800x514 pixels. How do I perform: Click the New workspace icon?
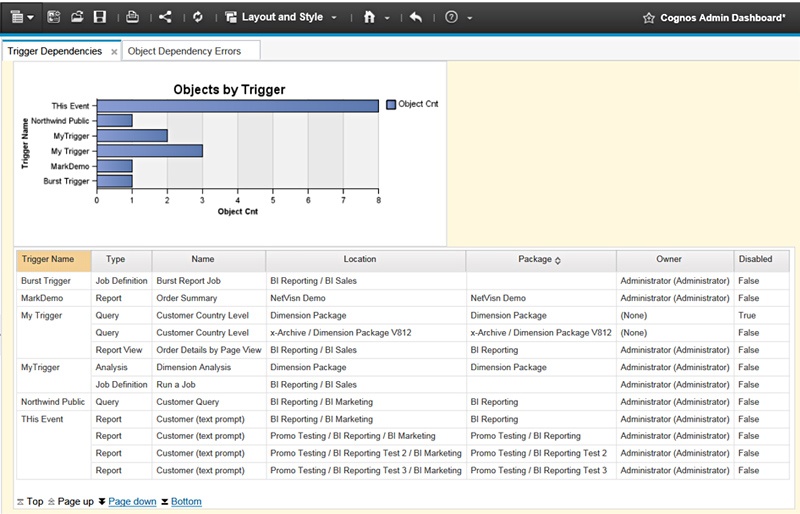pos(54,17)
